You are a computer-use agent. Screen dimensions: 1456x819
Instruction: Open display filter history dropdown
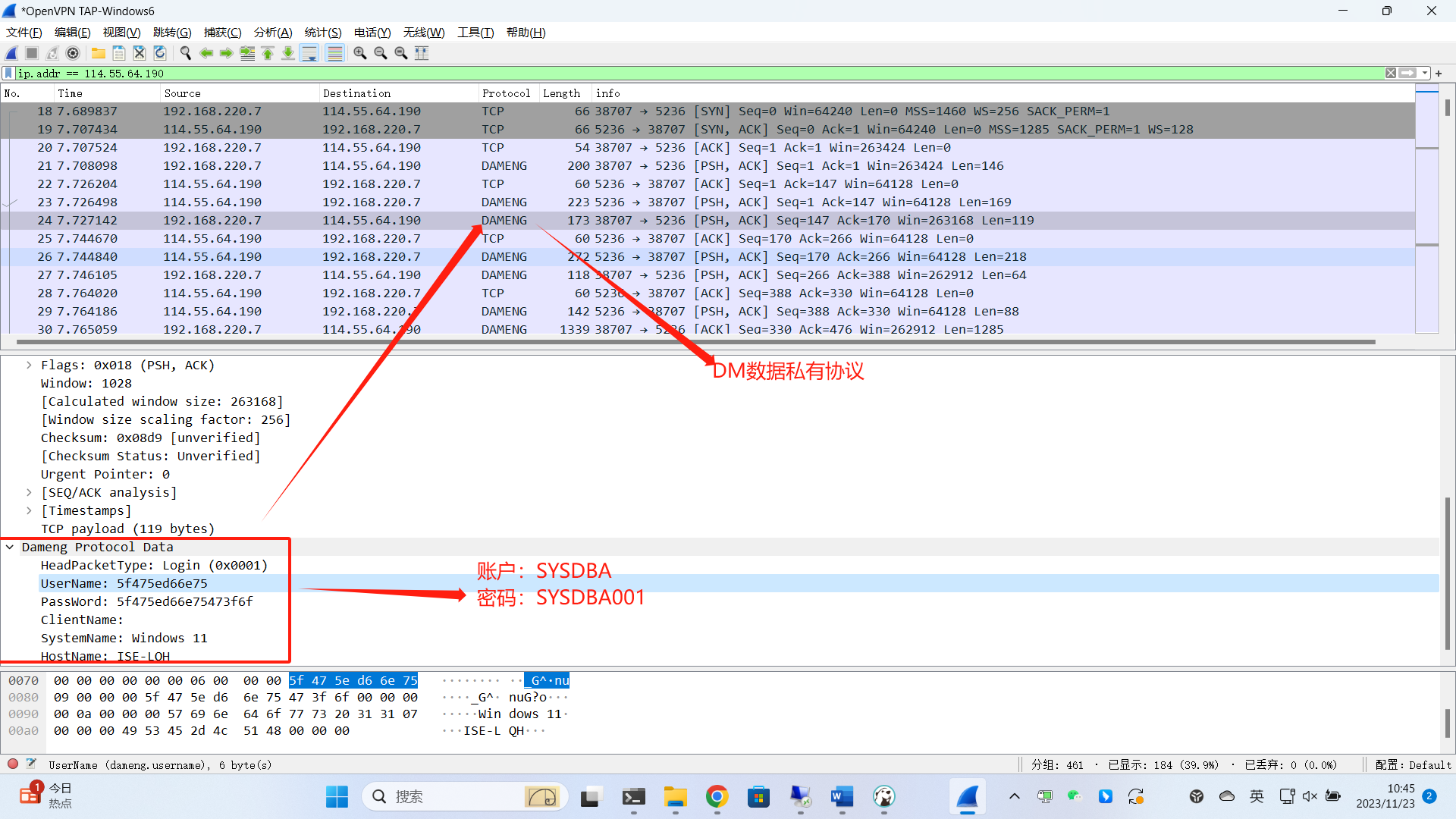[1425, 74]
